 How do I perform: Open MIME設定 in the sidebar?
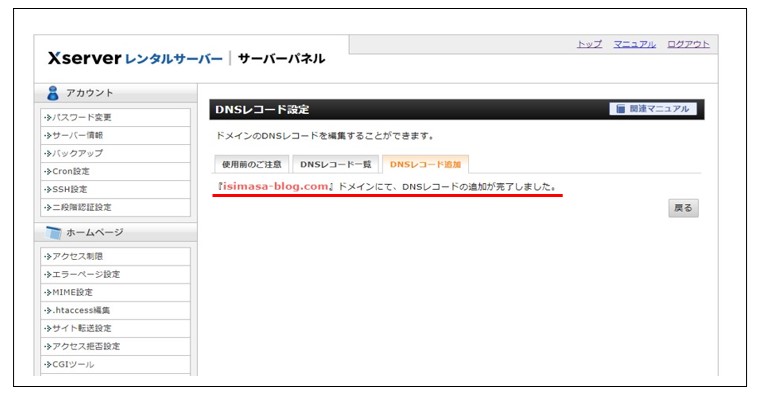[x=116, y=292]
